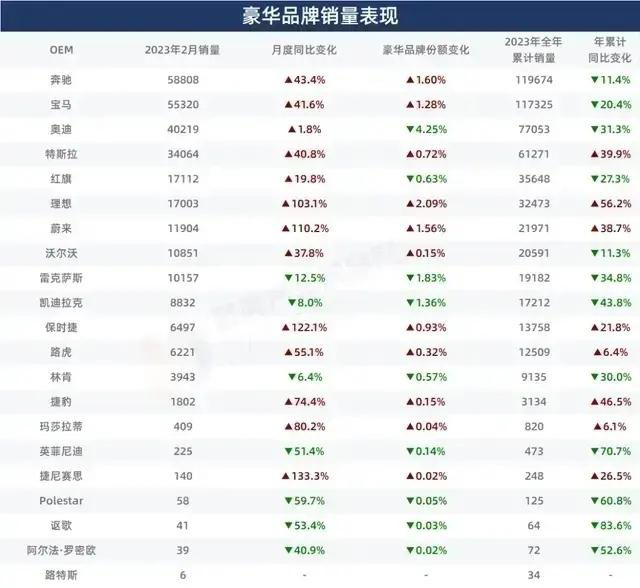Click the 58808 sales value

[183, 80]
